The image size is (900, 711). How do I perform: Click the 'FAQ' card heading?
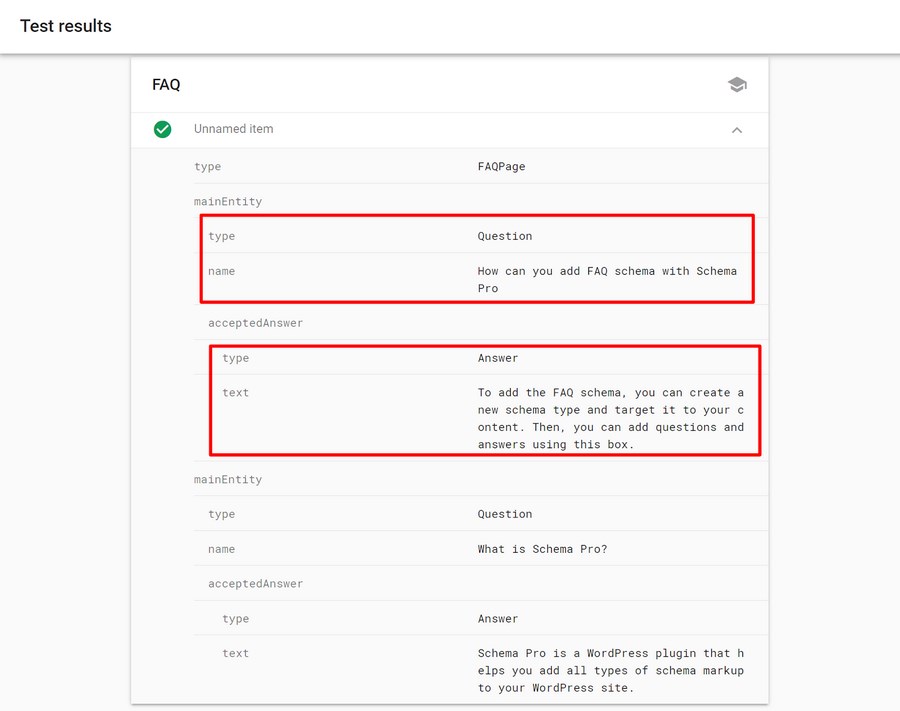coord(166,85)
